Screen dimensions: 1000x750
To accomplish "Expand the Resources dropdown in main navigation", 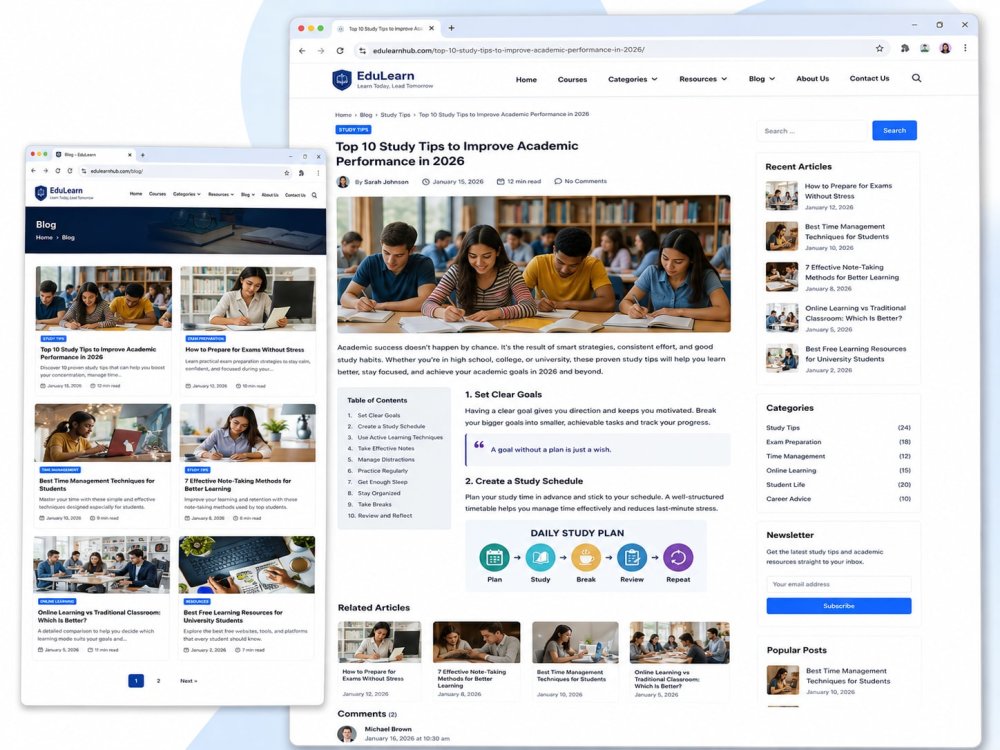I will coord(703,79).
